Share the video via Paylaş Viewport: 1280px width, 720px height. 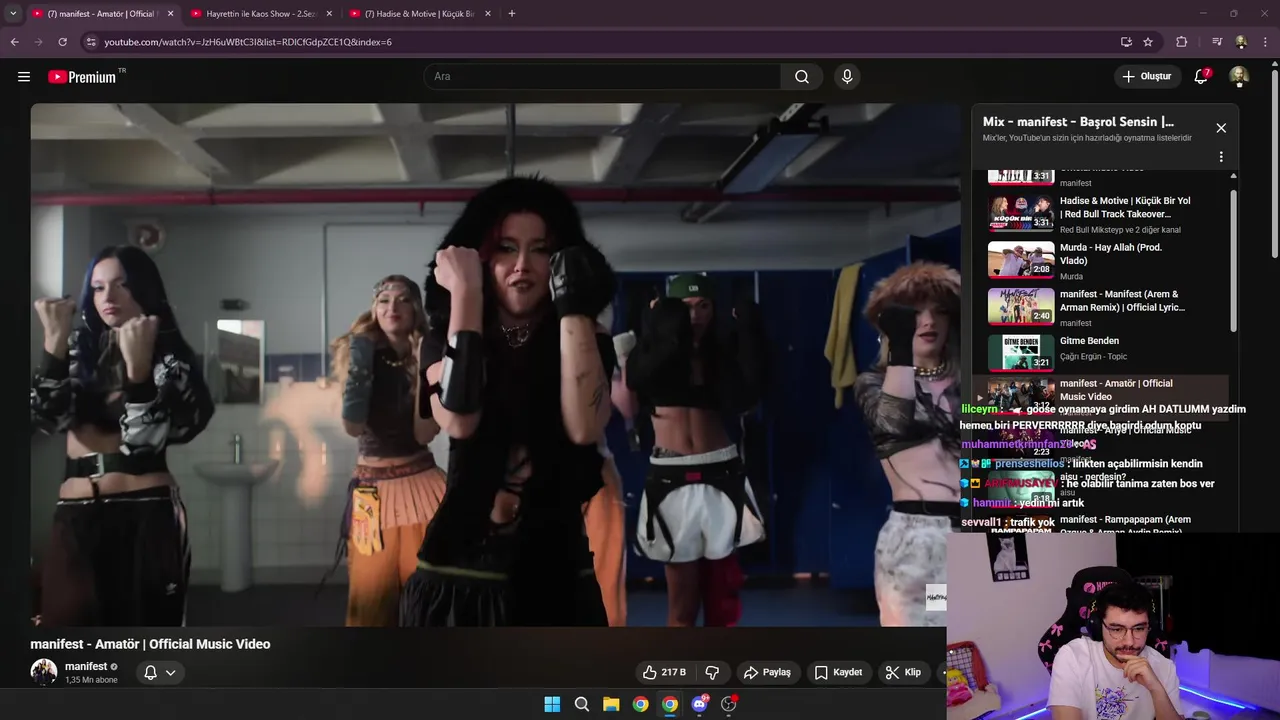coord(767,672)
